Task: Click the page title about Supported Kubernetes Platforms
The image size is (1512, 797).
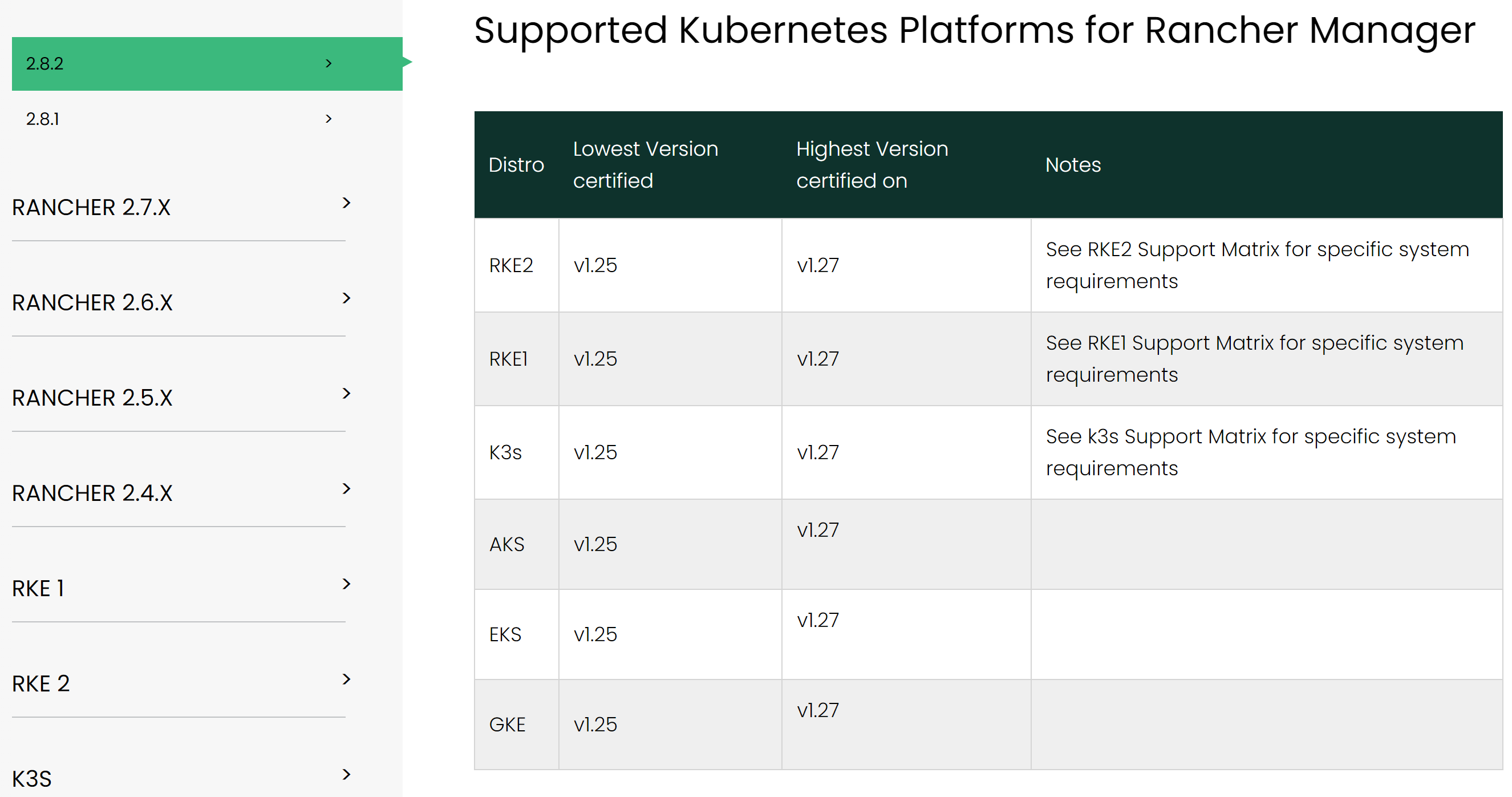Action: tap(974, 31)
